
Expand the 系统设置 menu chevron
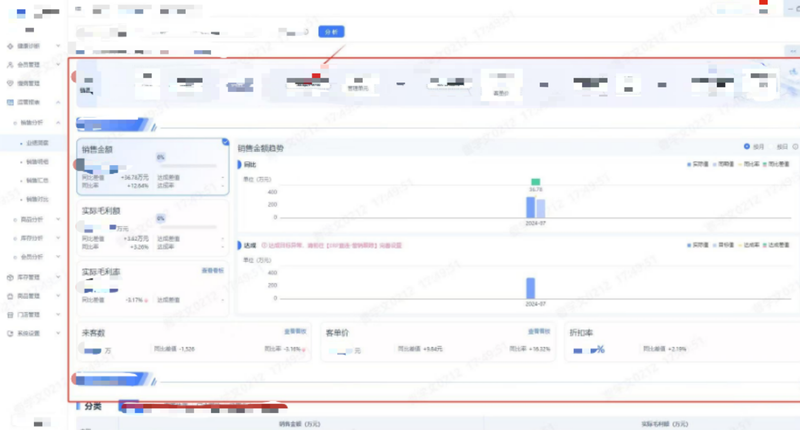[58, 333]
